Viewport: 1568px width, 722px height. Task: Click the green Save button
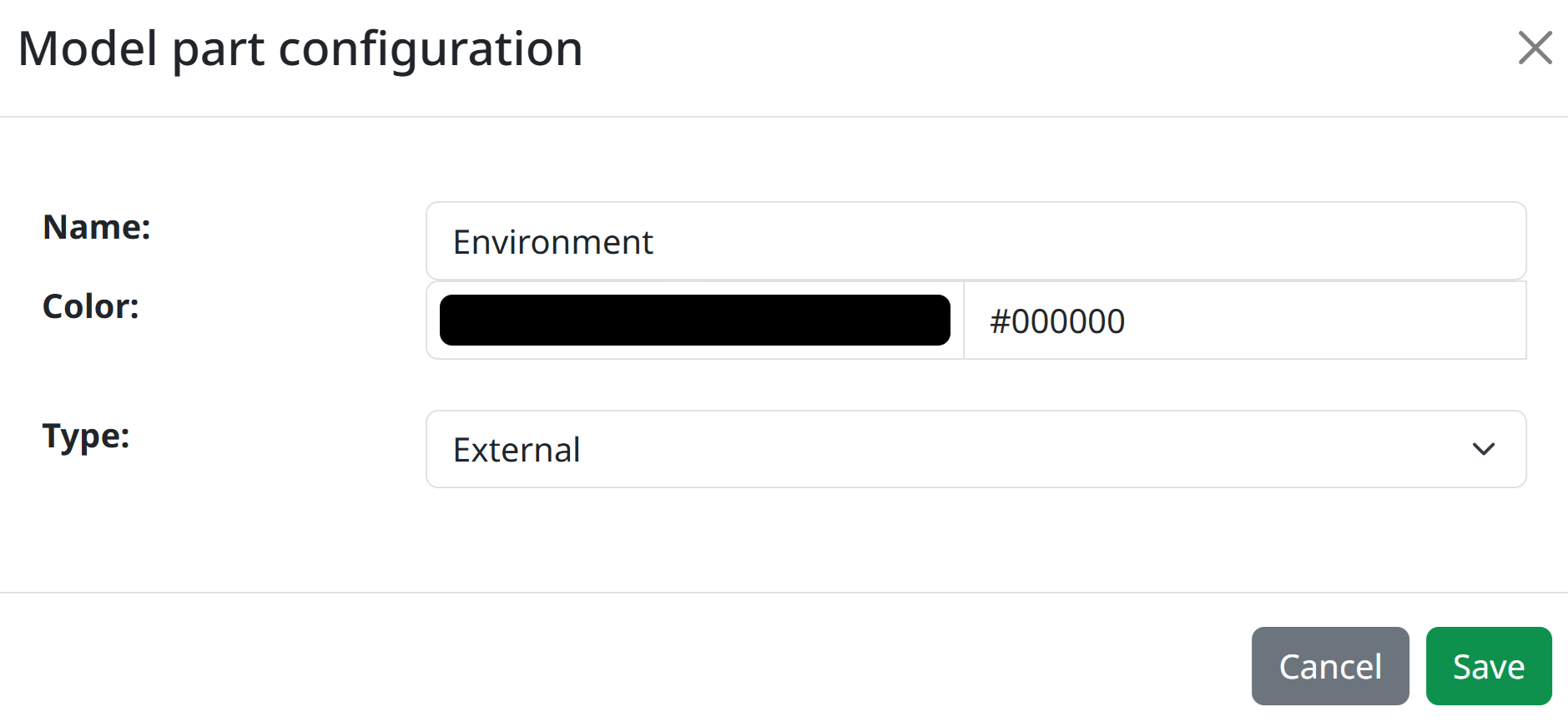[1489, 666]
